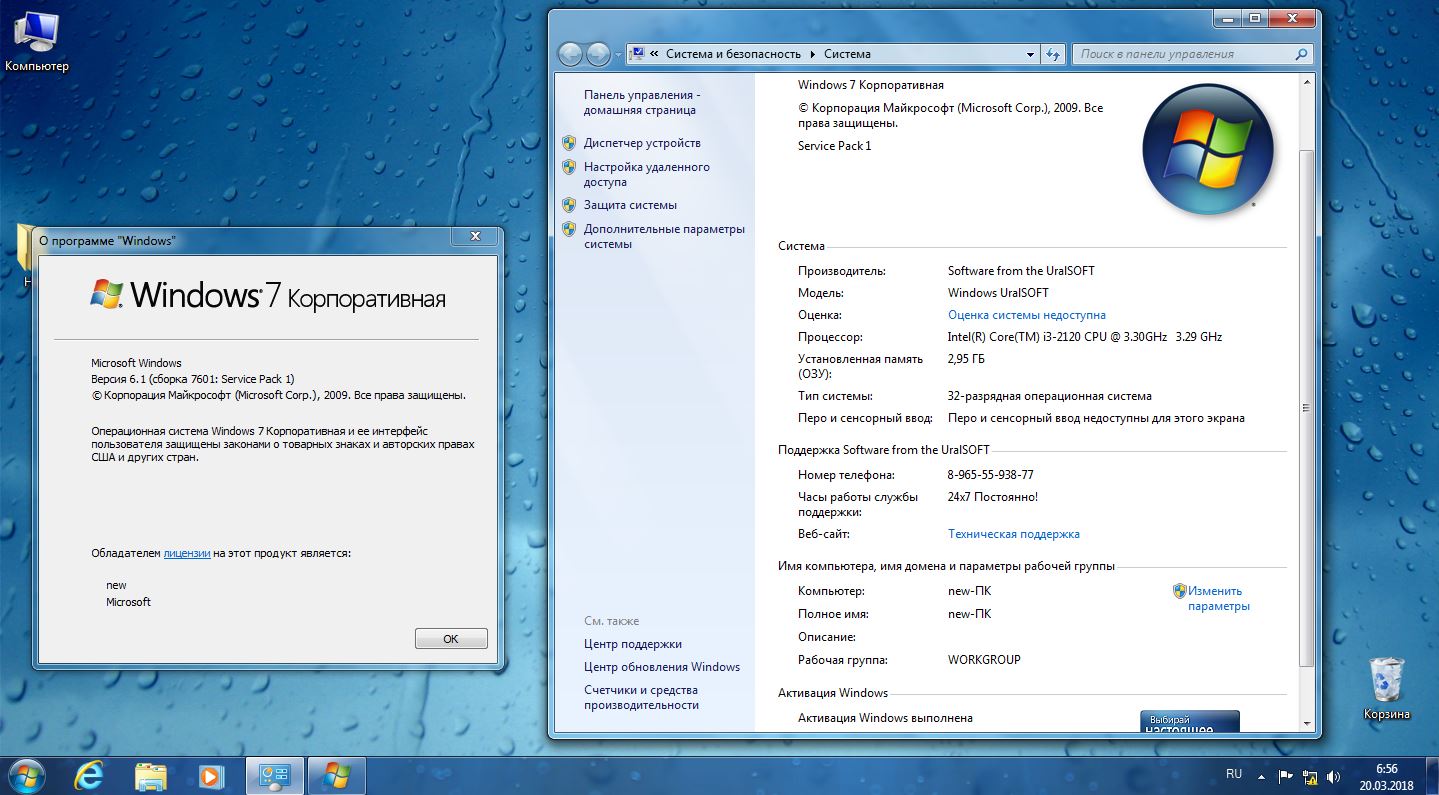Click the лицензии link in About Windows
The image size is (1439, 795).
point(187,553)
